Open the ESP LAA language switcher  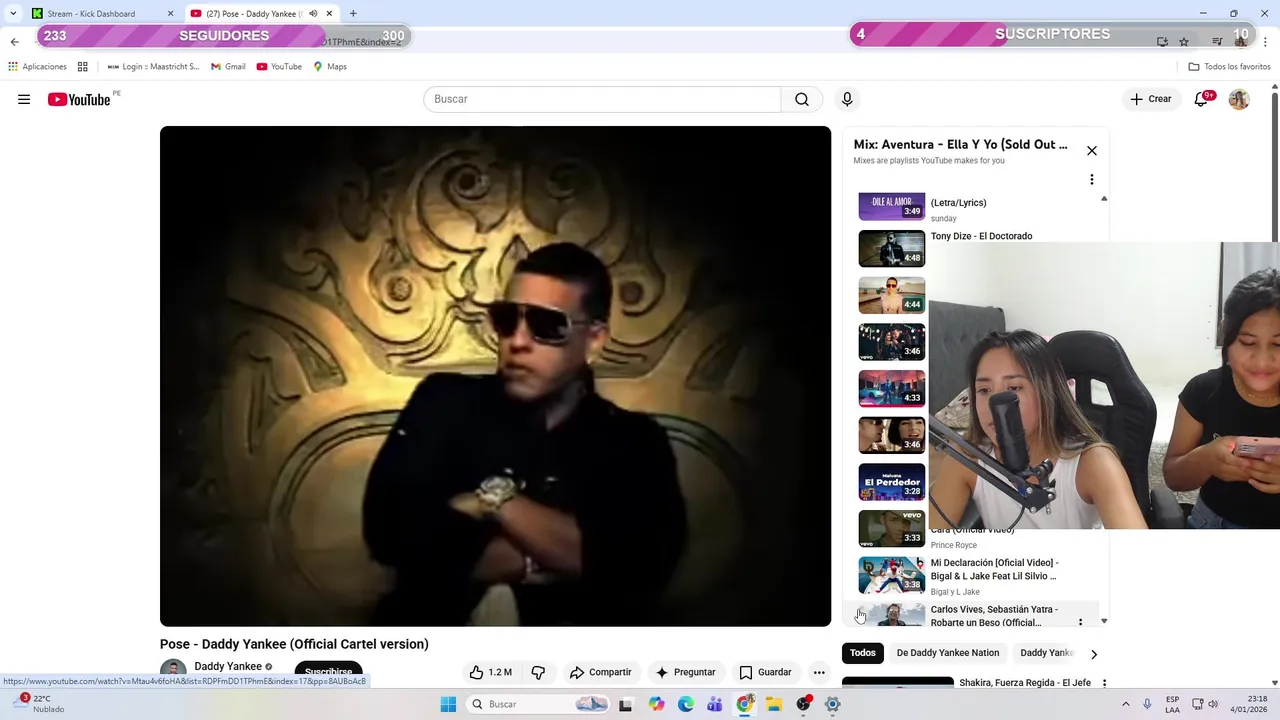coord(1172,704)
